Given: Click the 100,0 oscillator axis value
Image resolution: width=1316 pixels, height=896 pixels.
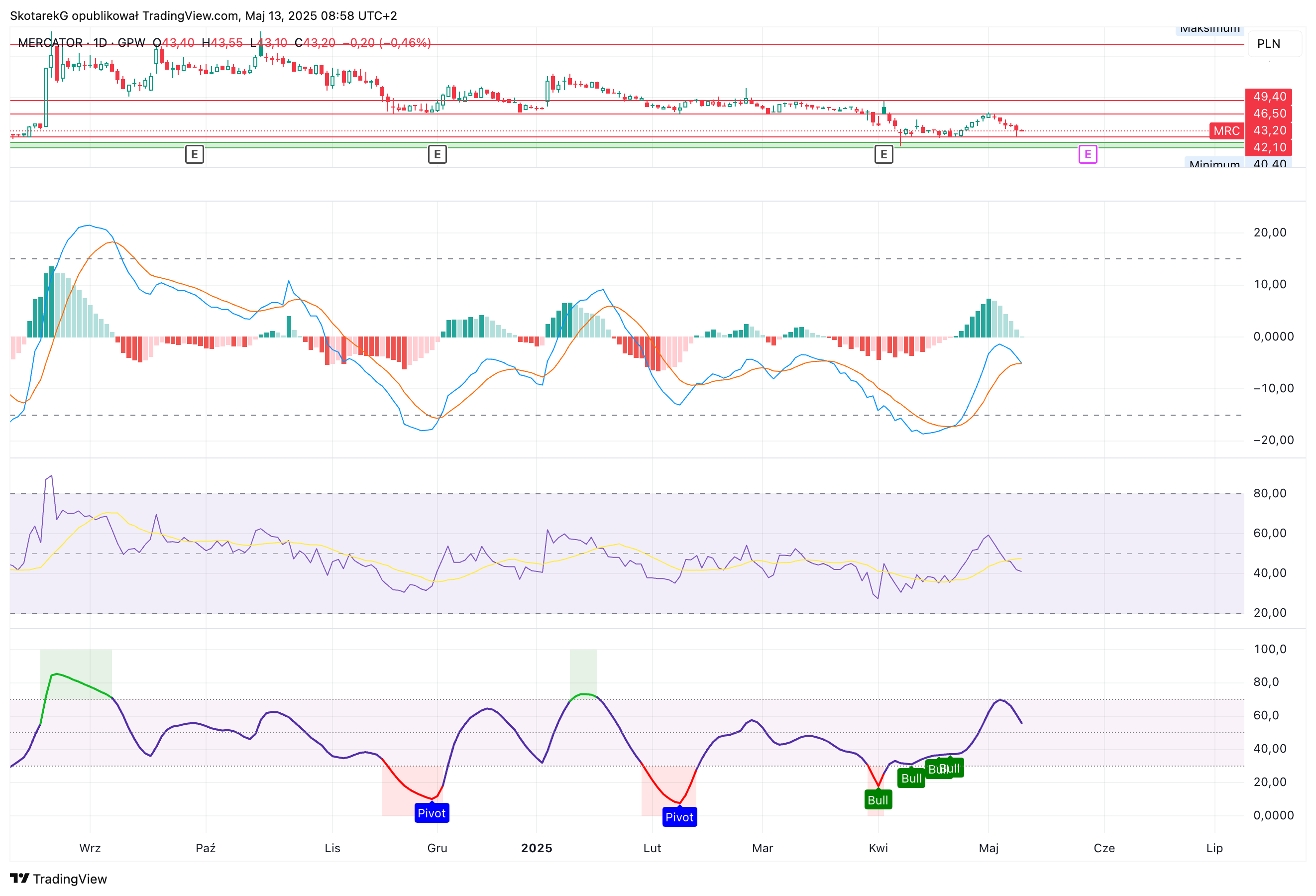Looking at the screenshot, I should pyautogui.click(x=1270, y=649).
